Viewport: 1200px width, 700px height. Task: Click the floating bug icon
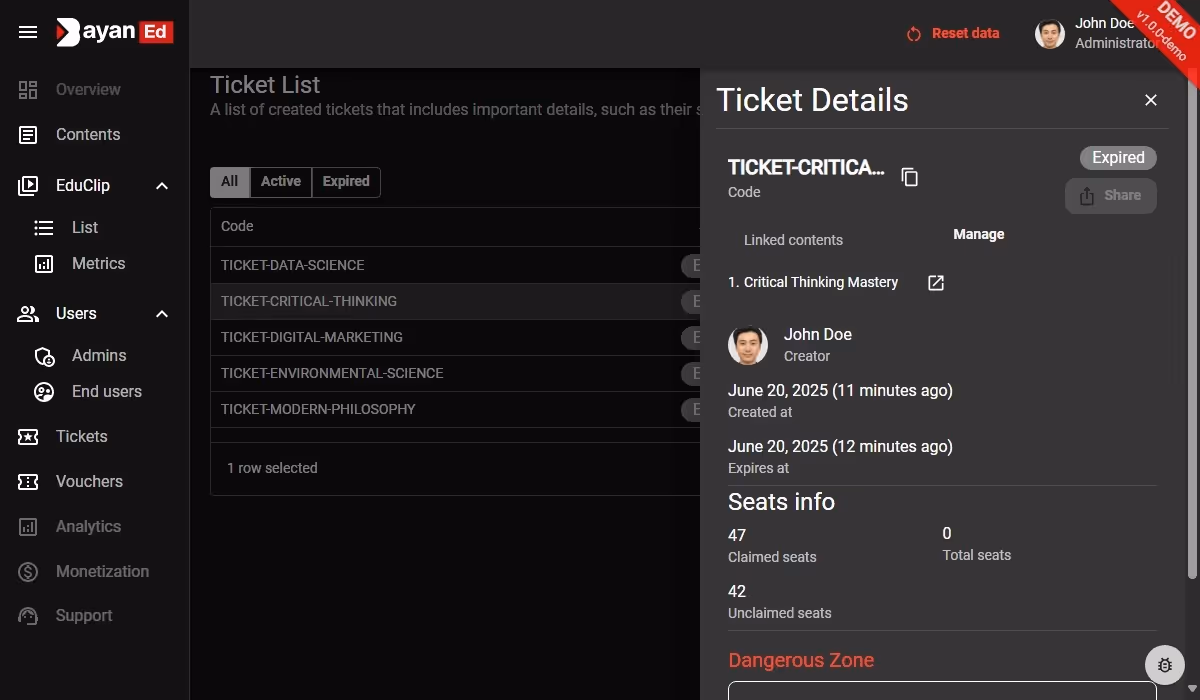click(1164, 664)
